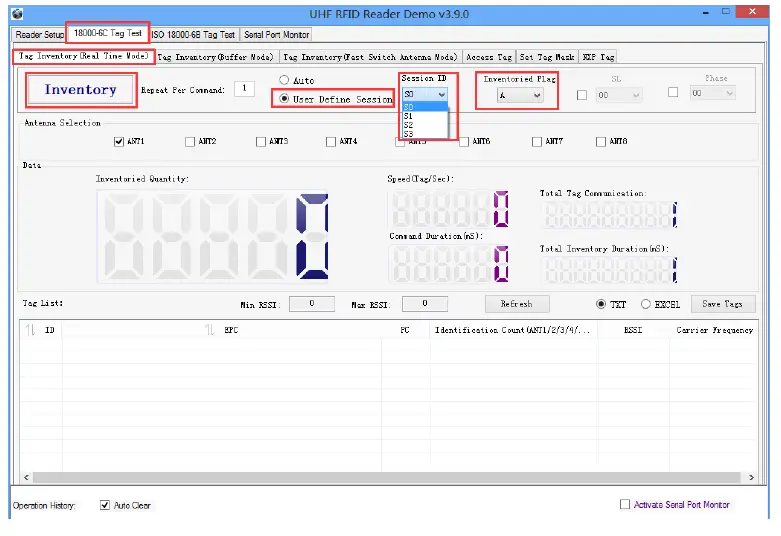Select the TXT export radio button

click(601, 304)
